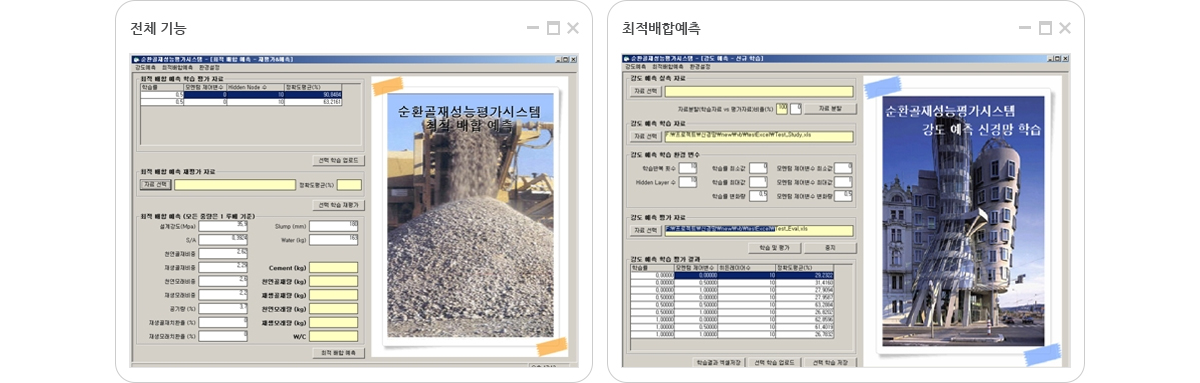
Task: Minimize the 전체 기능 panel
Action: 533,28
